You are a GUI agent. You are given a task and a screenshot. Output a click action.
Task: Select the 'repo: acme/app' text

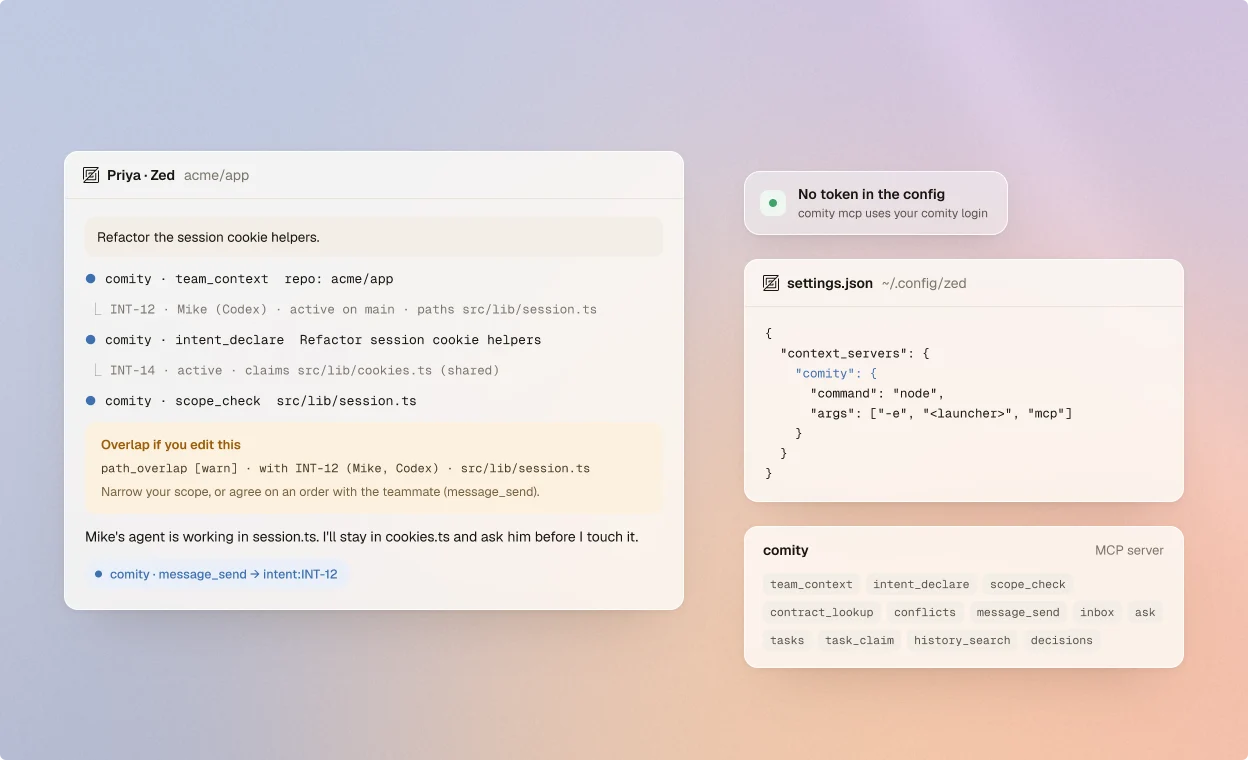(339, 279)
